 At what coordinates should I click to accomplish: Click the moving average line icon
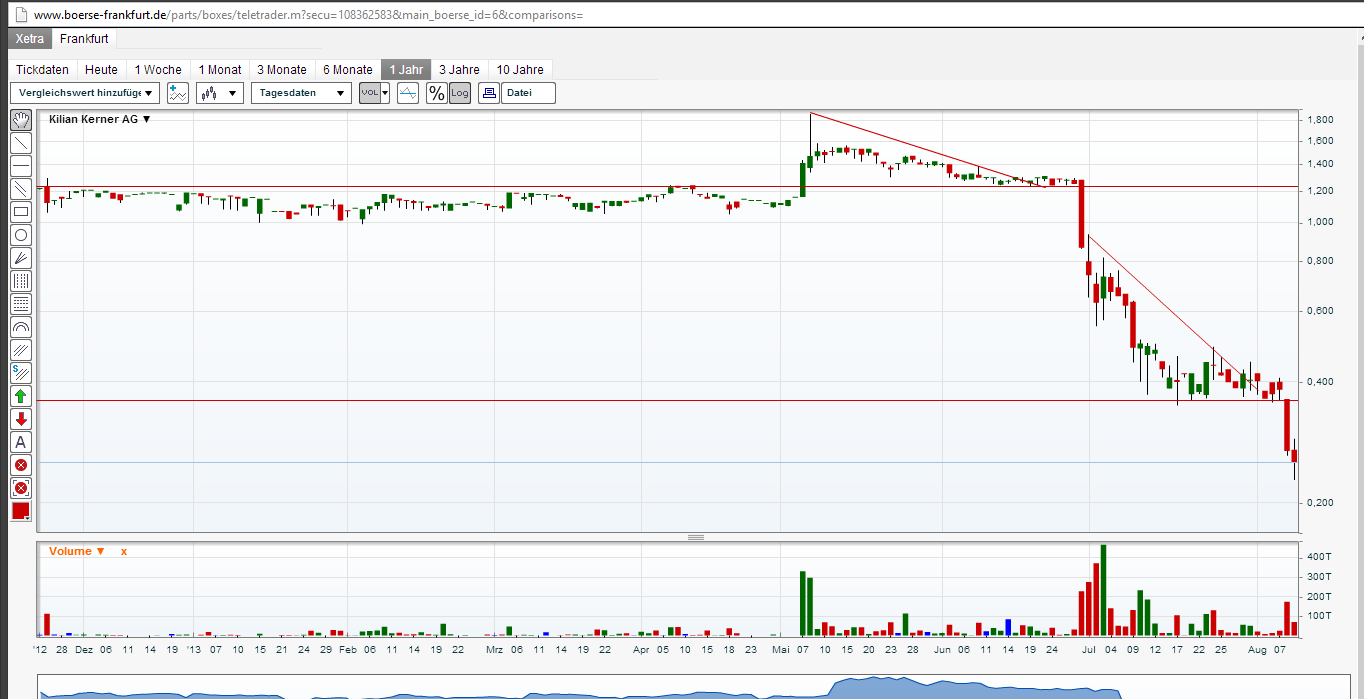[408, 93]
